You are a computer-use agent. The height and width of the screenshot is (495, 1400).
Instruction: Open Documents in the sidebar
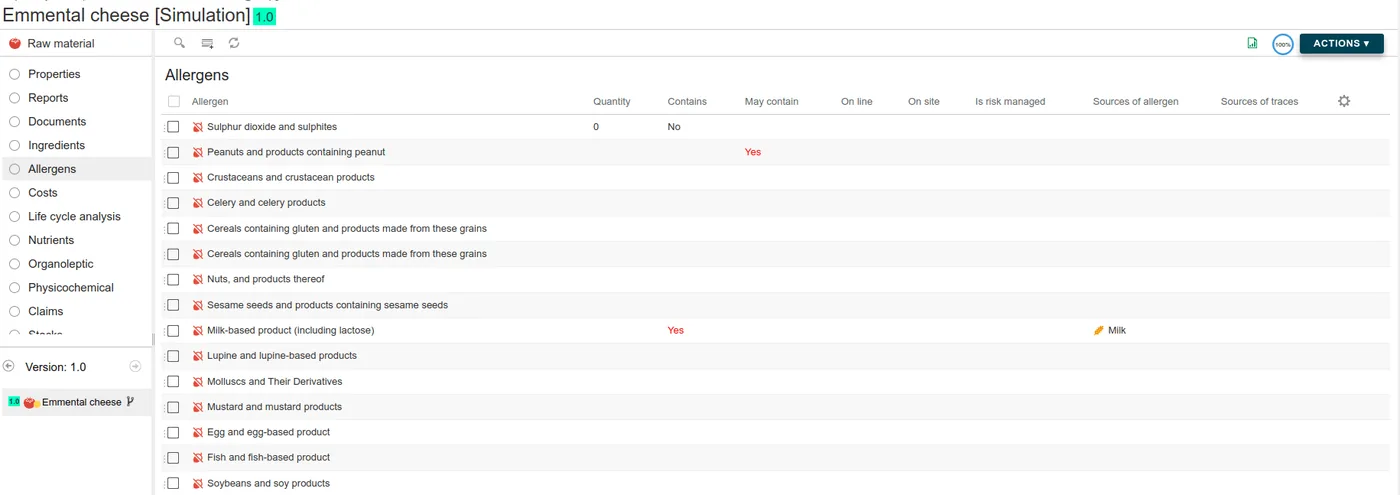point(57,122)
